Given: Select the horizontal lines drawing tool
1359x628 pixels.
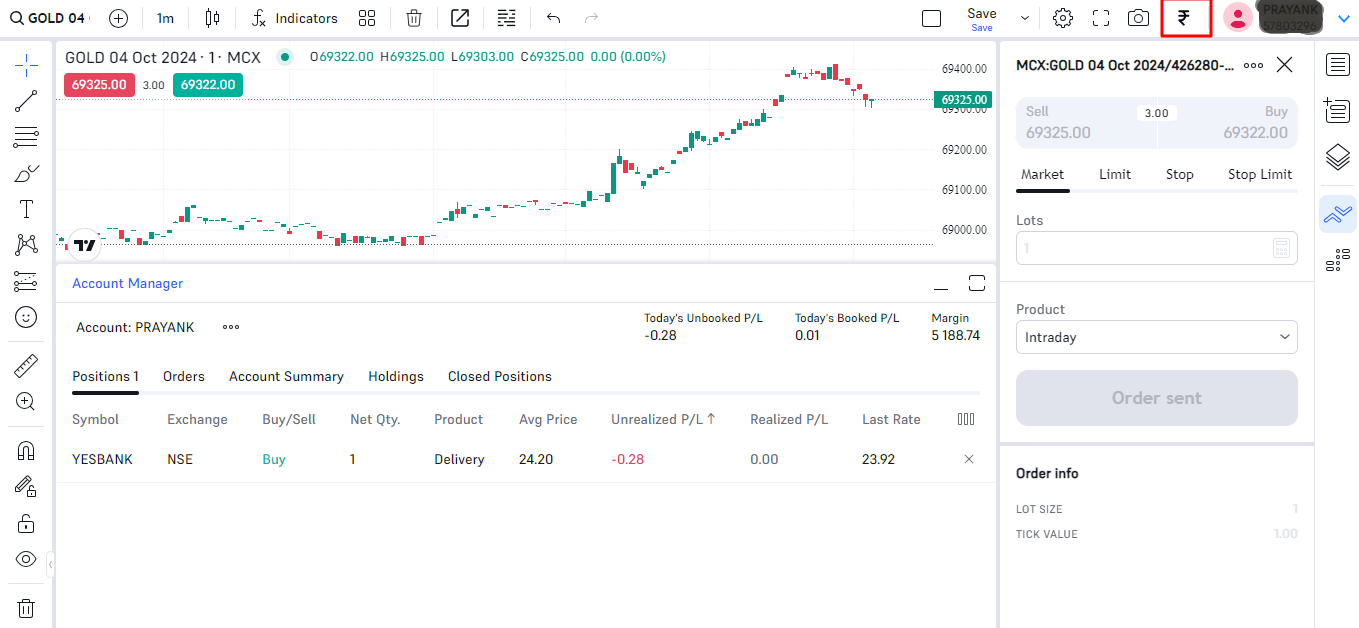Looking at the screenshot, I should click(26, 137).
